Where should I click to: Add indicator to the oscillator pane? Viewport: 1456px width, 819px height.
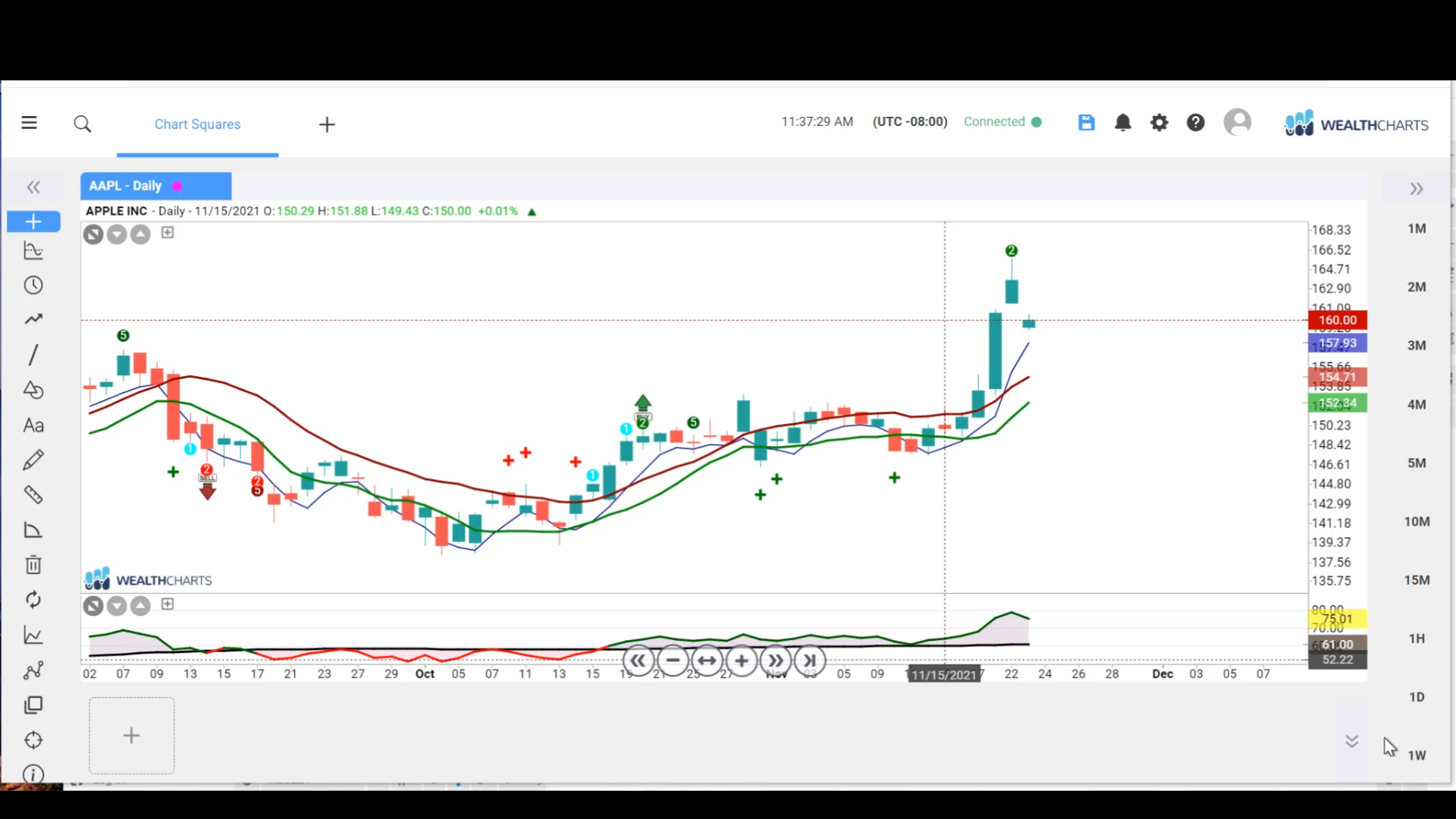168,604
